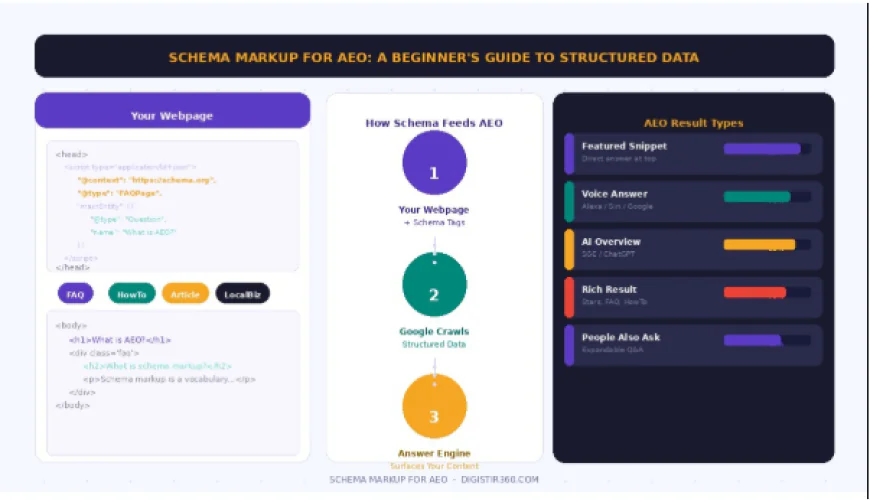Click the orange step 3 circle

[x=434, y=406]
